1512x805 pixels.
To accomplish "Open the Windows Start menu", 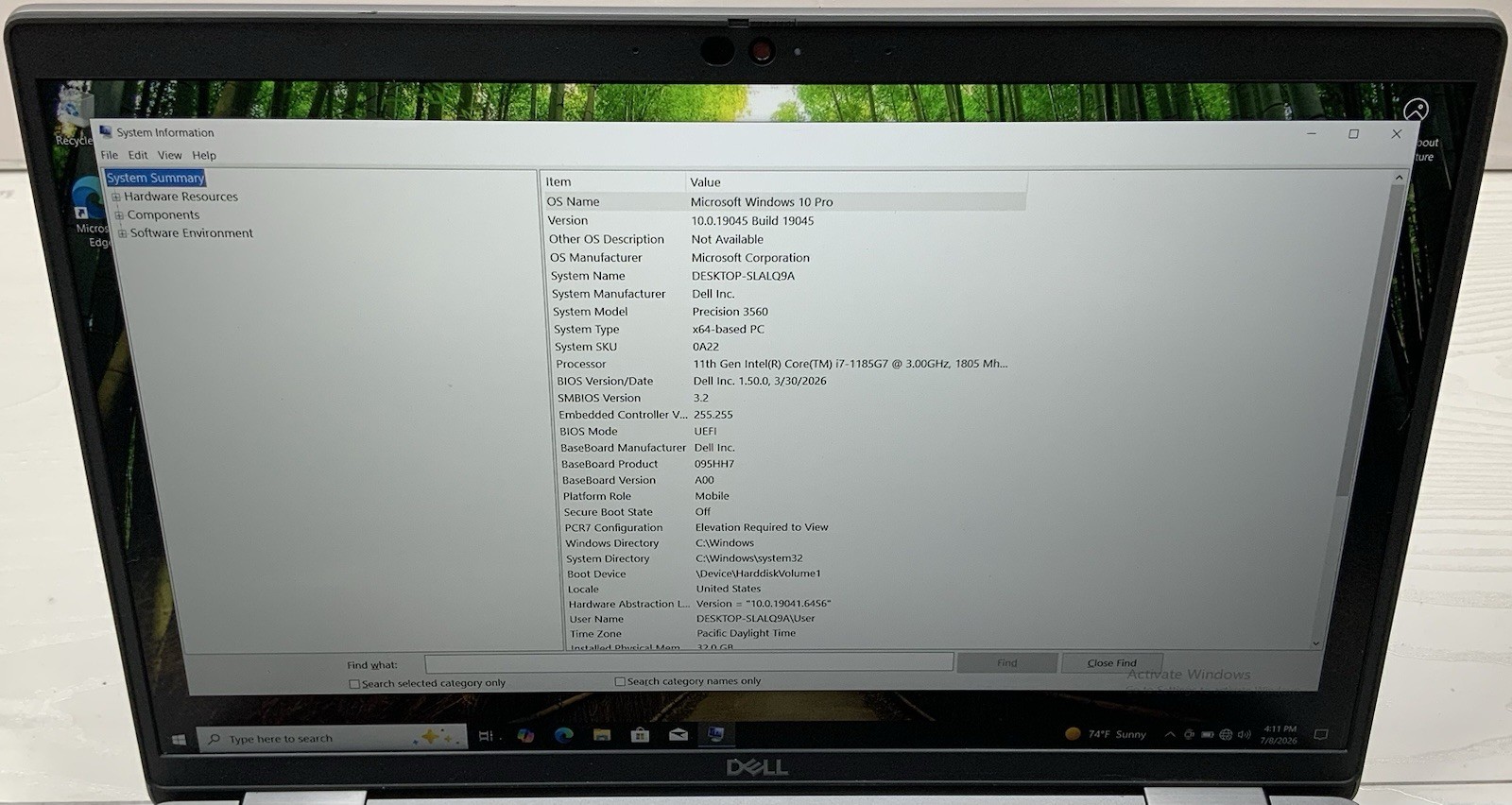I will tap(179, 740).
